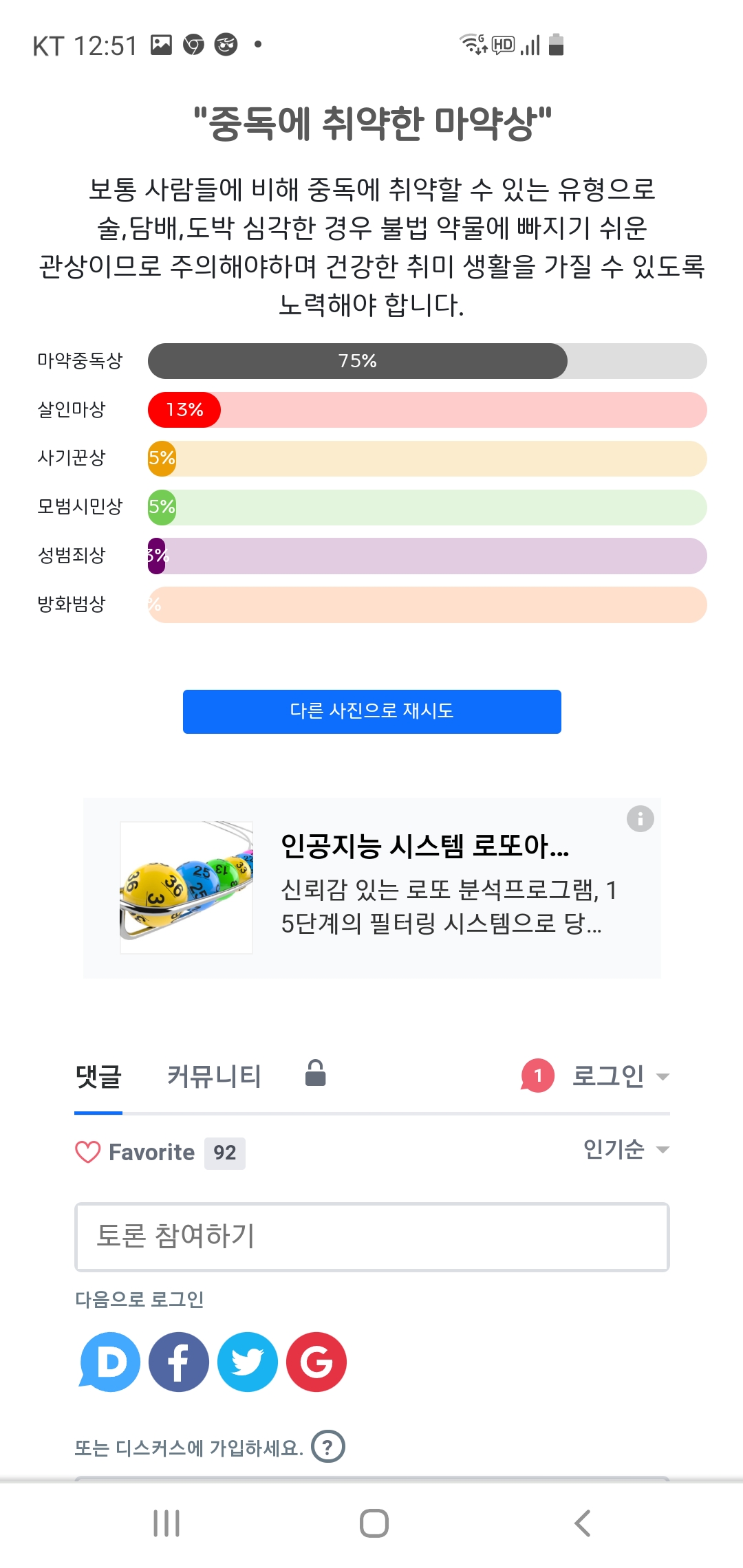Image resolution: width=743 pixels, height=1568 pixels.
Task: Open the Disqus signup help question mark
Action: pos(328,1447)
